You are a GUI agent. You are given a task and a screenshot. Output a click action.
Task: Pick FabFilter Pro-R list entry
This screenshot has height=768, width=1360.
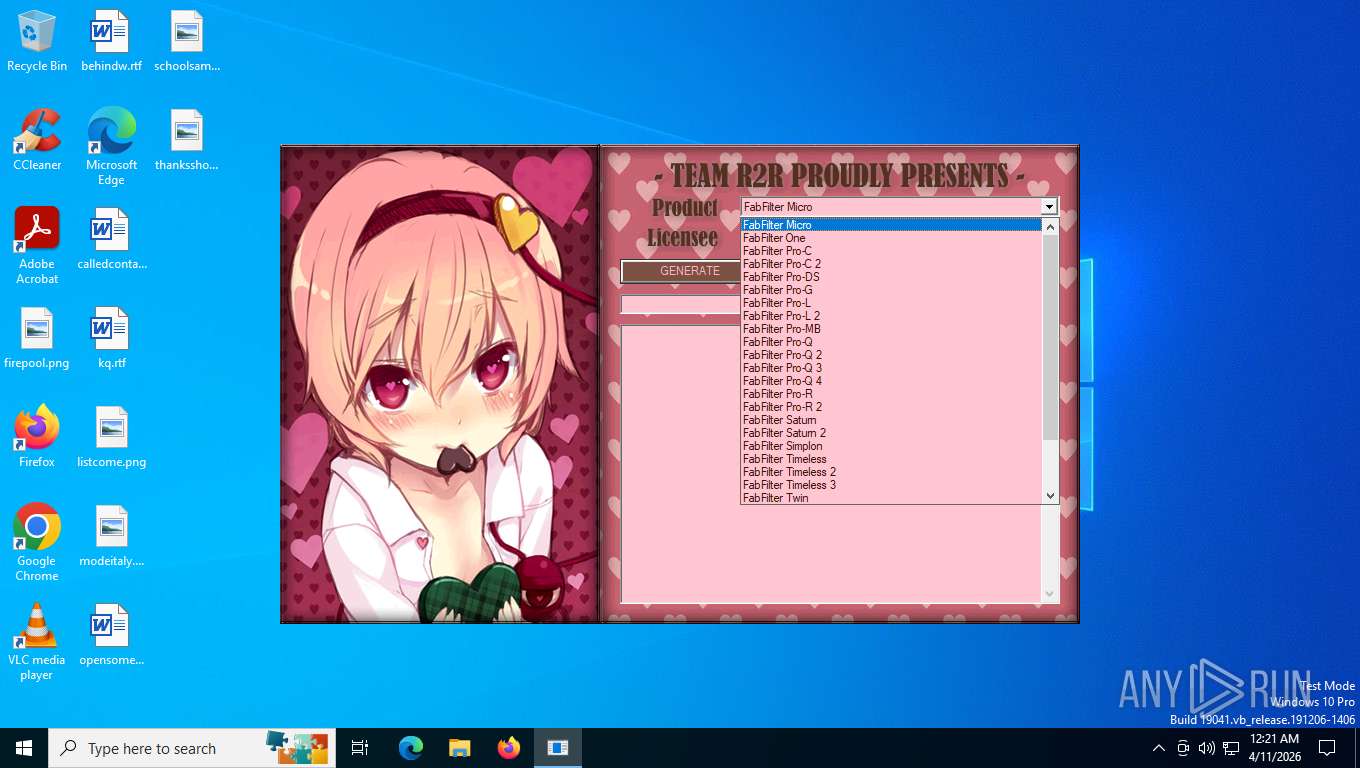891,394
